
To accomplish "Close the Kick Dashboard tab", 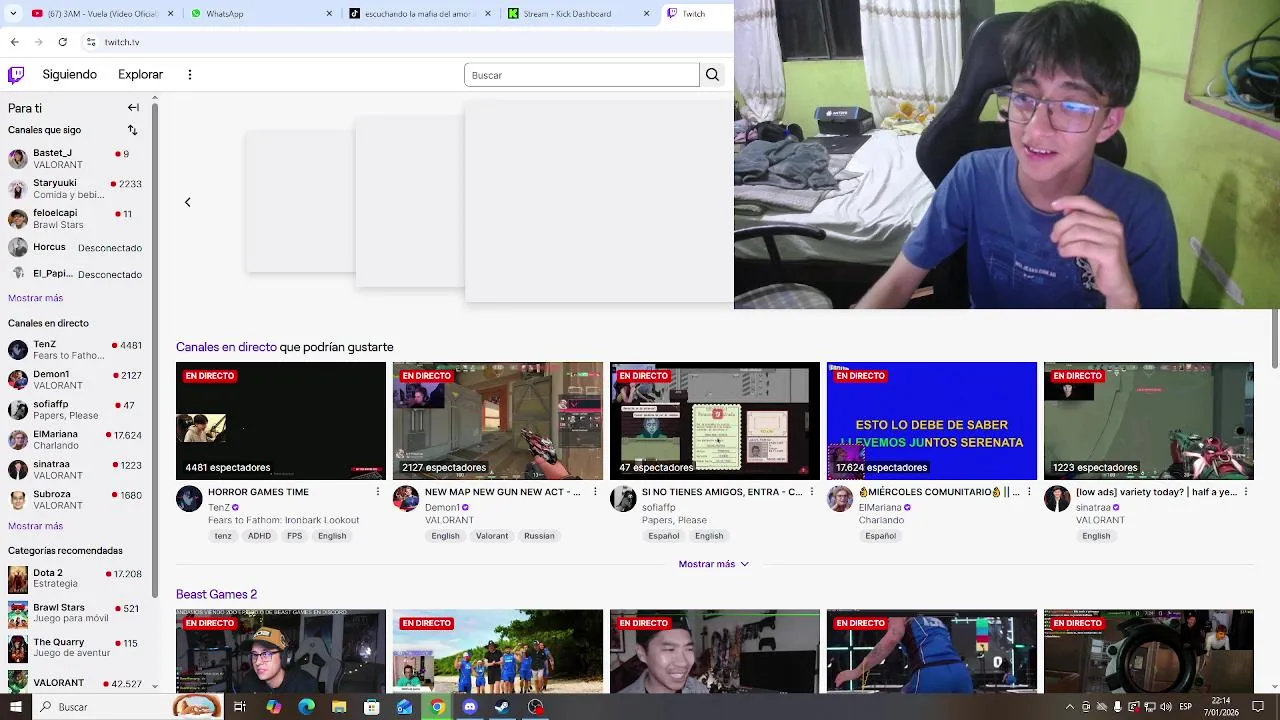I will pyautogui.click(x=646, y=14).
